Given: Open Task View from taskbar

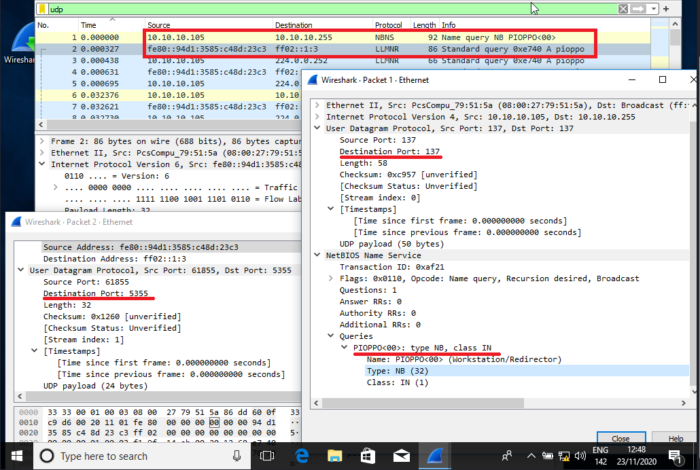Looking at the screenshot, I should [x=267, y=456].
